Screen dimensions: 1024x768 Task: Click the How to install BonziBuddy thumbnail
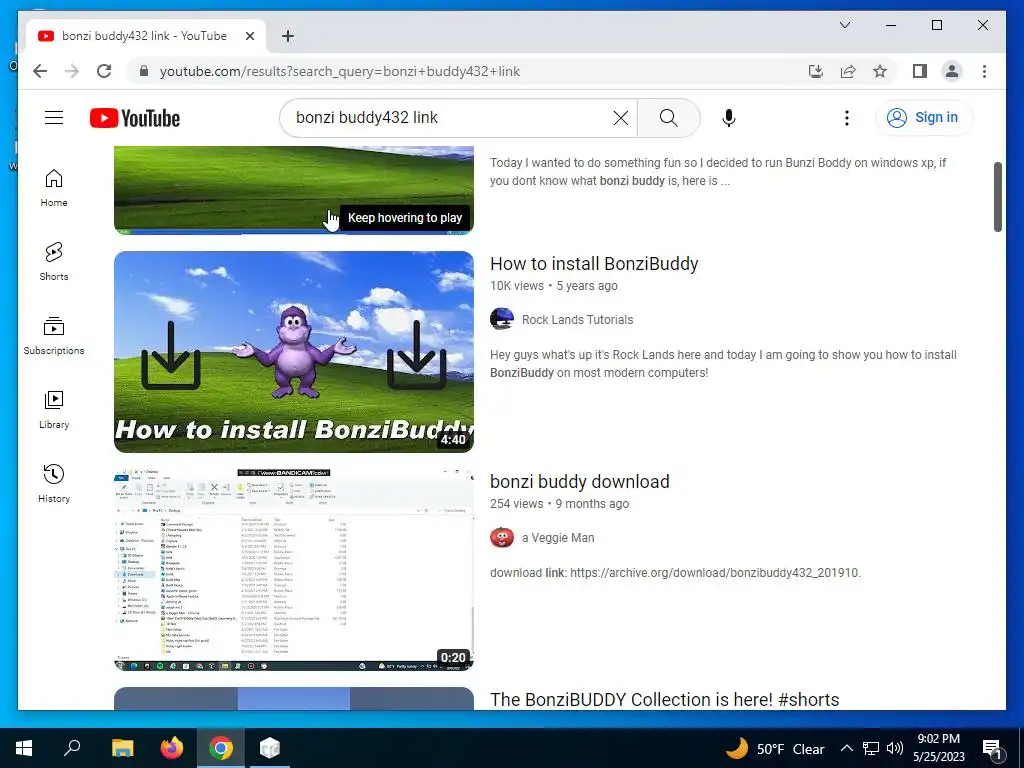click(293, 351)
